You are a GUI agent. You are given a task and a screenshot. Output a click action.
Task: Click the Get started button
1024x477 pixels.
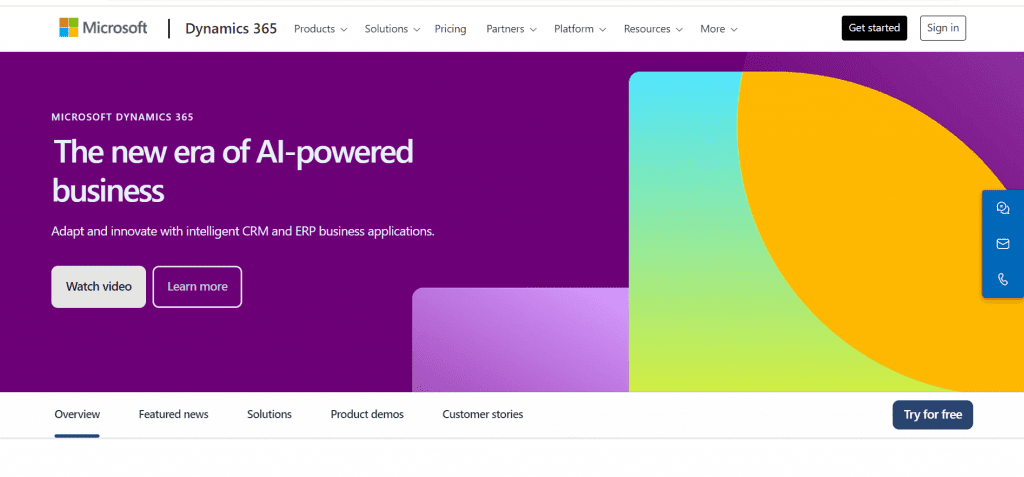874,28
